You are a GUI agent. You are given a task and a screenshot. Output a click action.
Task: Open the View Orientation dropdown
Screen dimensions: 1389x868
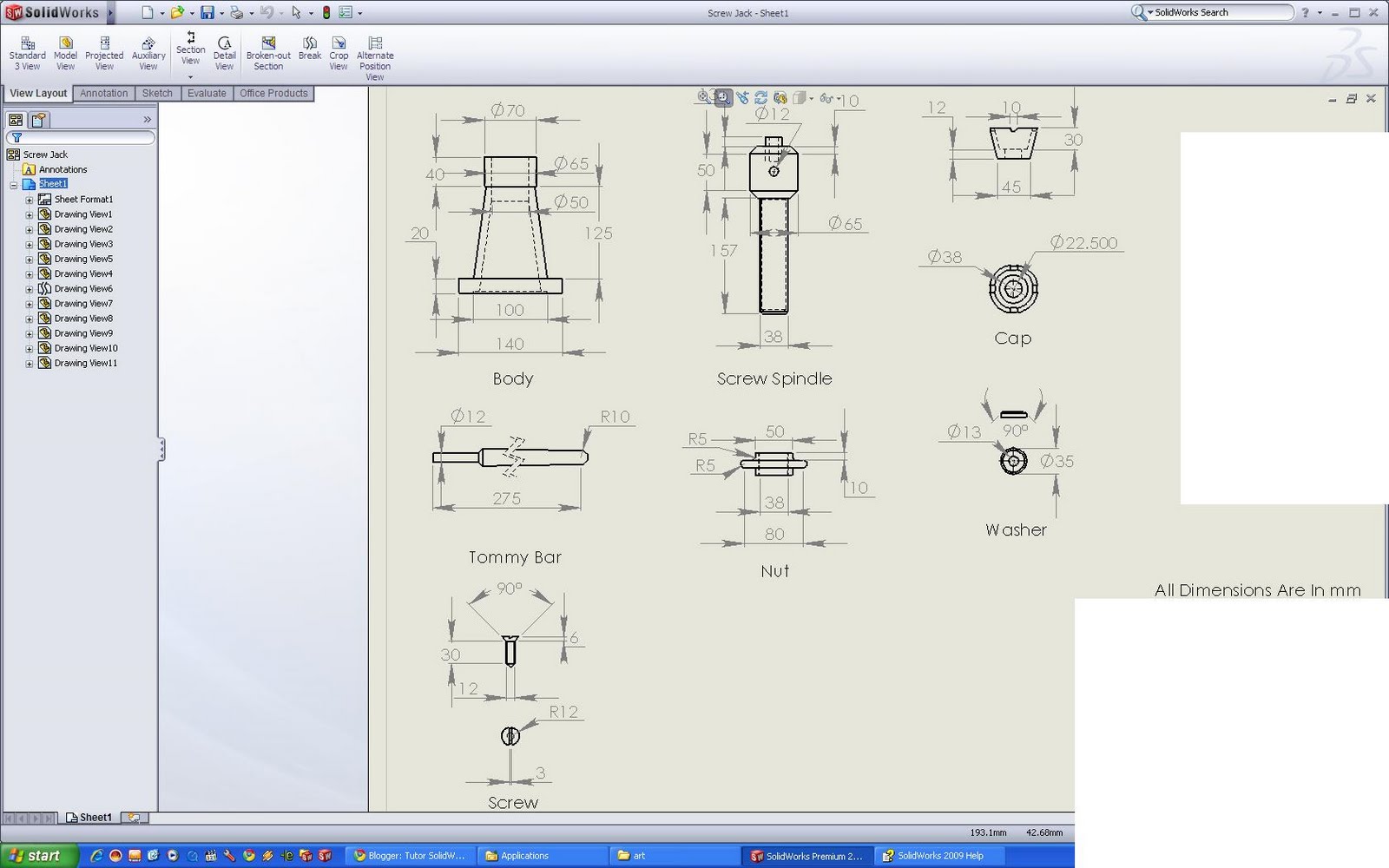pyautogui.click(x=811, y=97)
